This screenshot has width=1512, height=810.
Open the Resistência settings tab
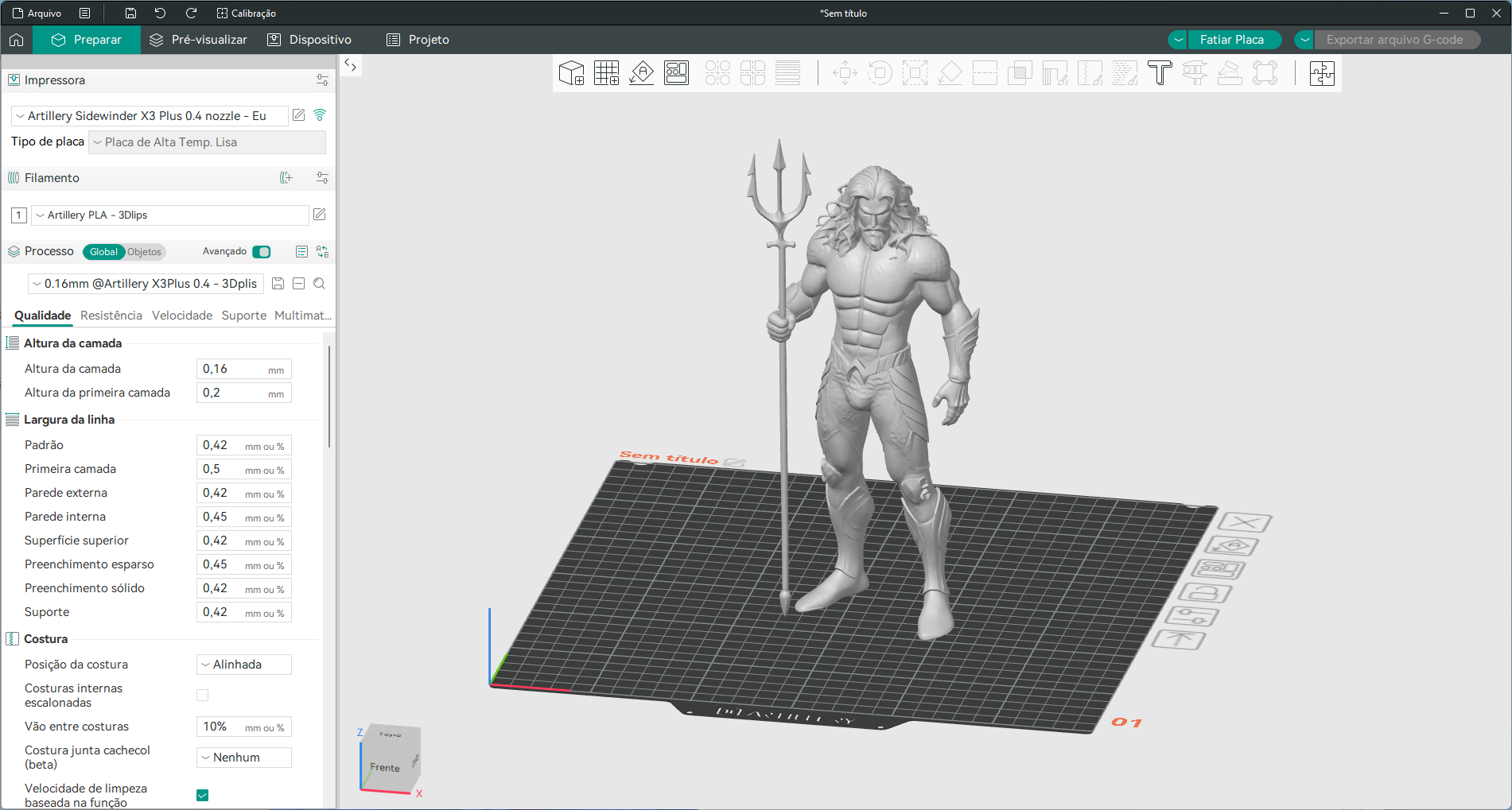[111, 316]
